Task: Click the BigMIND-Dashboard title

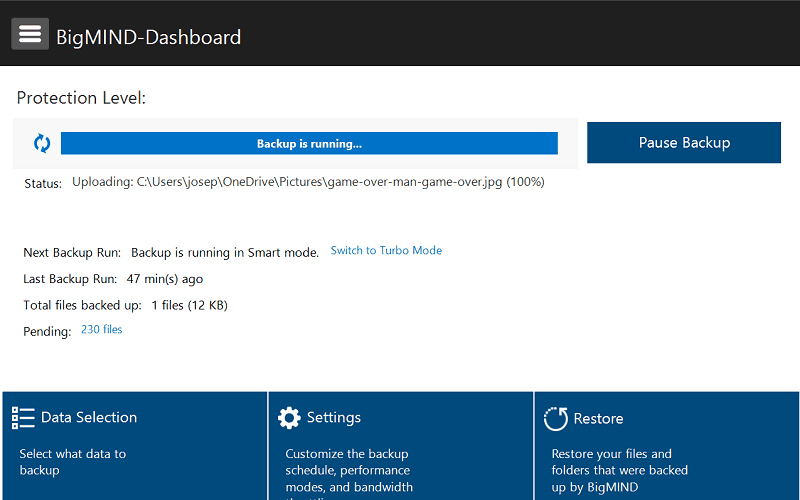Action: pos(148,37)
